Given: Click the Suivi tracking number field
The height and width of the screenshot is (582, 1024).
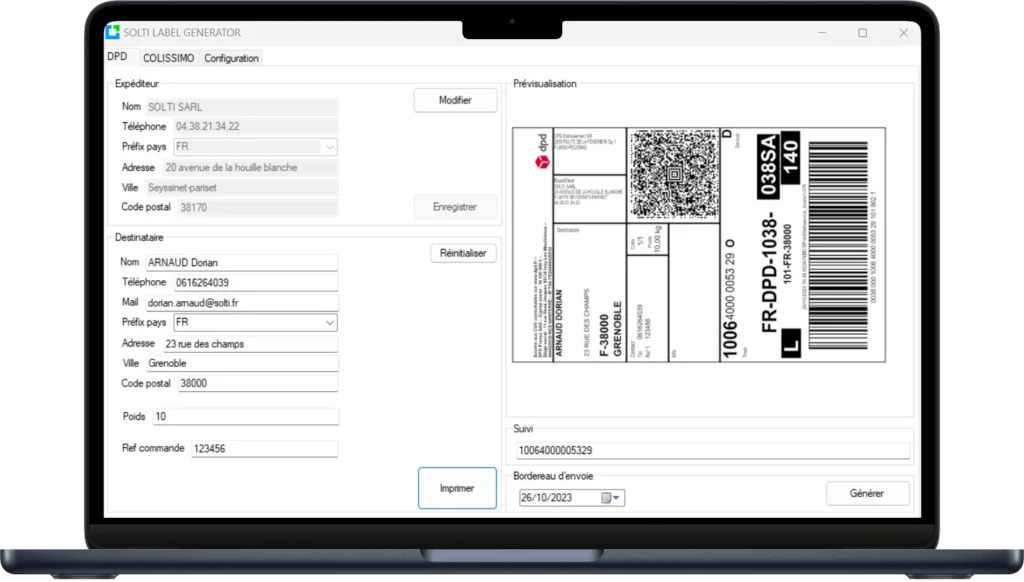Looking at the screenshot, I should (x=712, y=450).
